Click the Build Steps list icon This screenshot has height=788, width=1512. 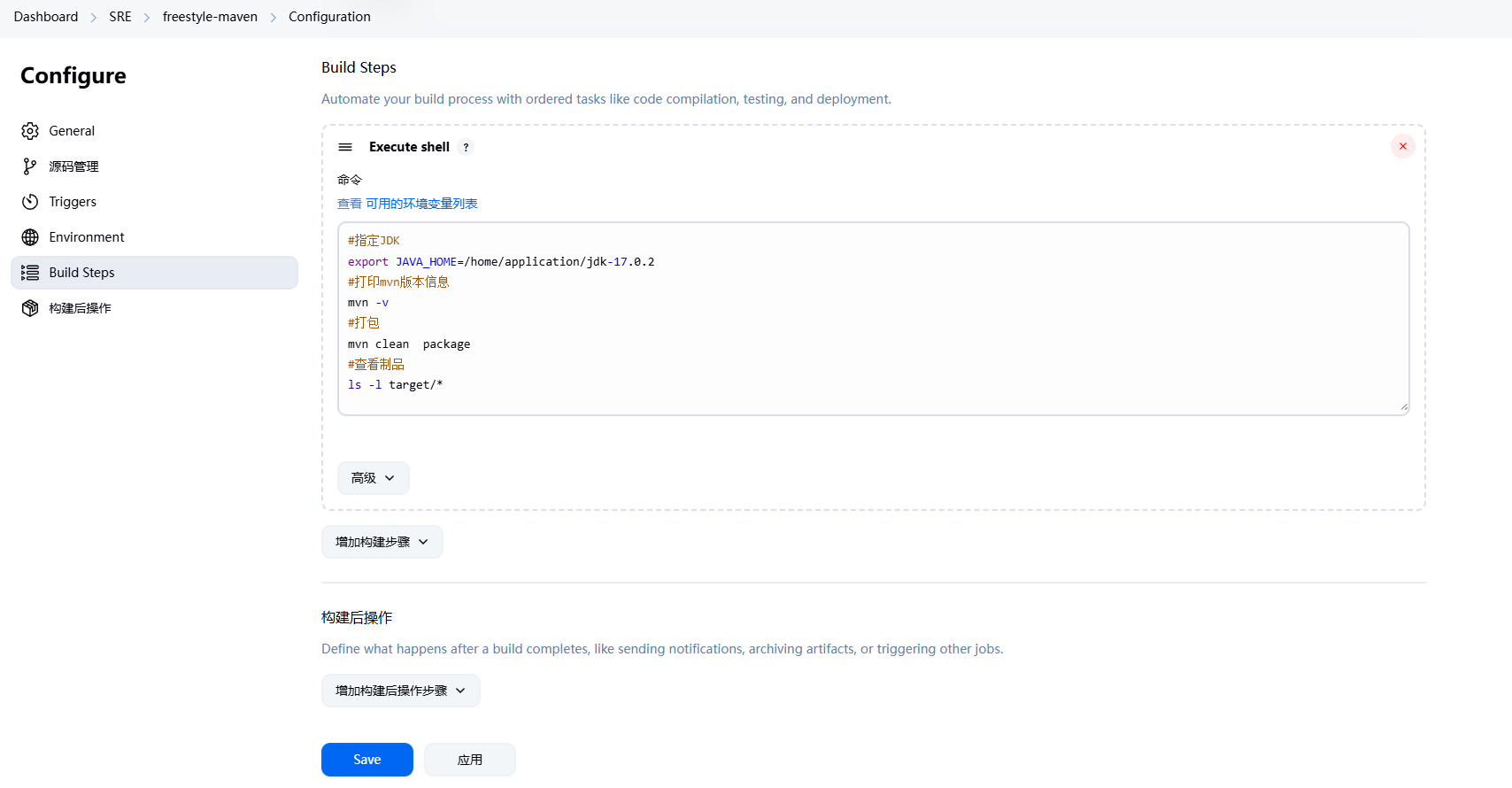[x=30, y=273]
